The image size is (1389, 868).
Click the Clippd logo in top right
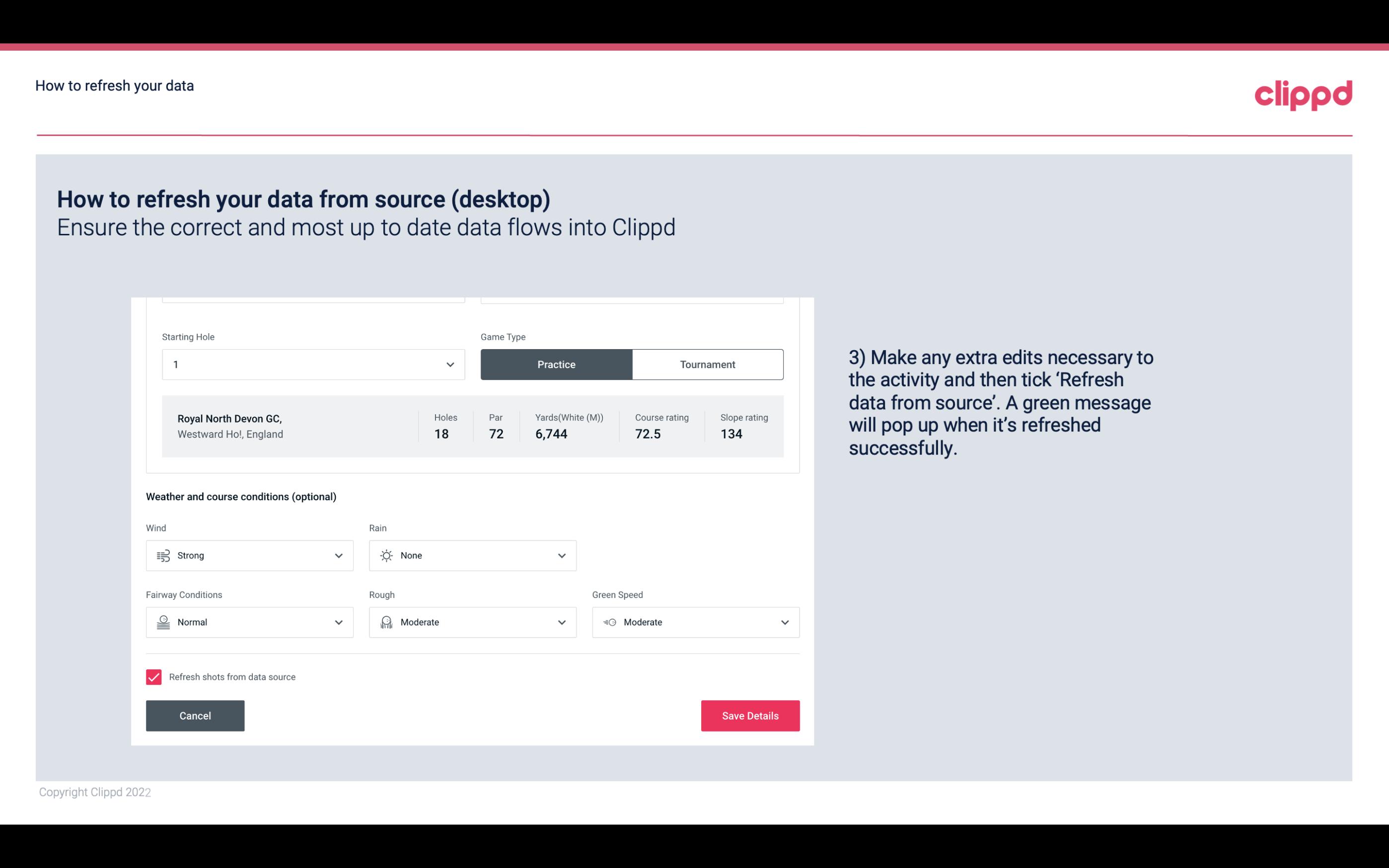[1303, 93]
